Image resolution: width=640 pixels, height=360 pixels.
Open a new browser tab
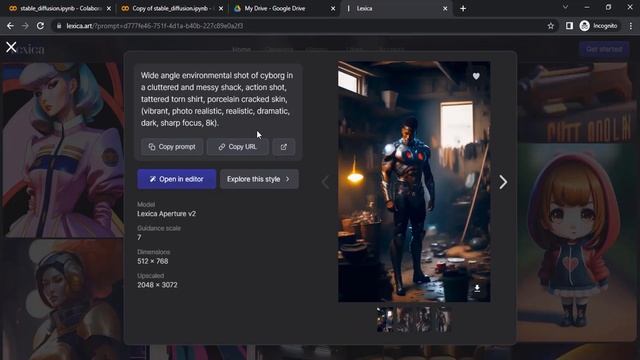click(x=463, y=9)
